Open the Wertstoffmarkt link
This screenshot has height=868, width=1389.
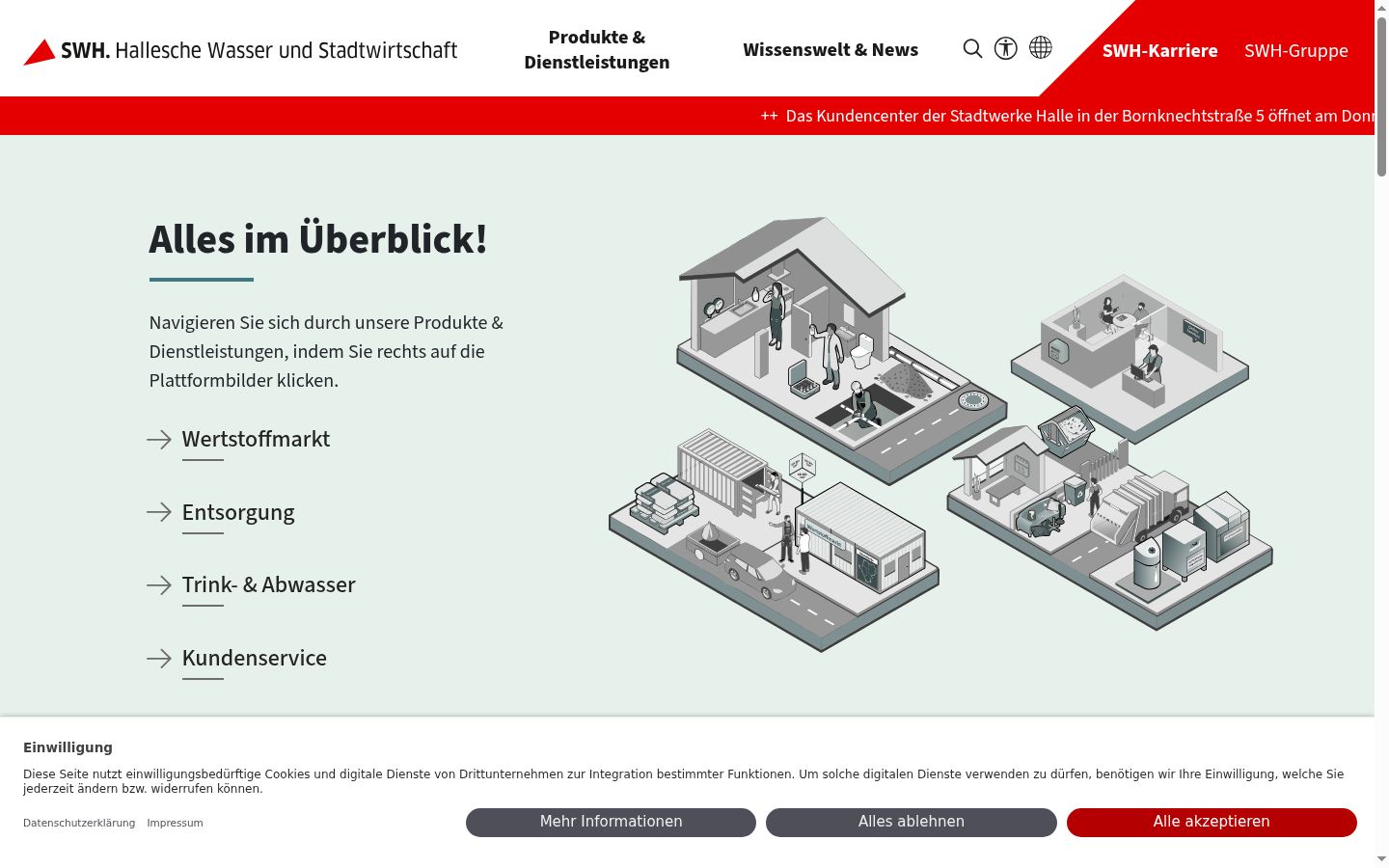(256, 440)
